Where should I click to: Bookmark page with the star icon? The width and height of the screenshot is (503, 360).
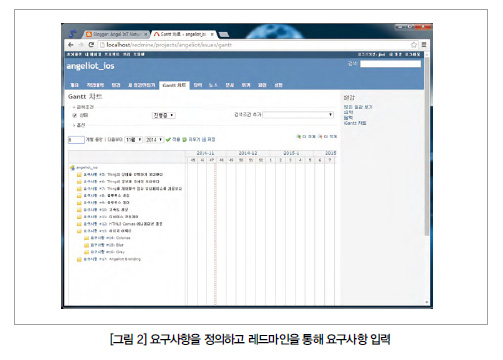(x=414, y=45)
